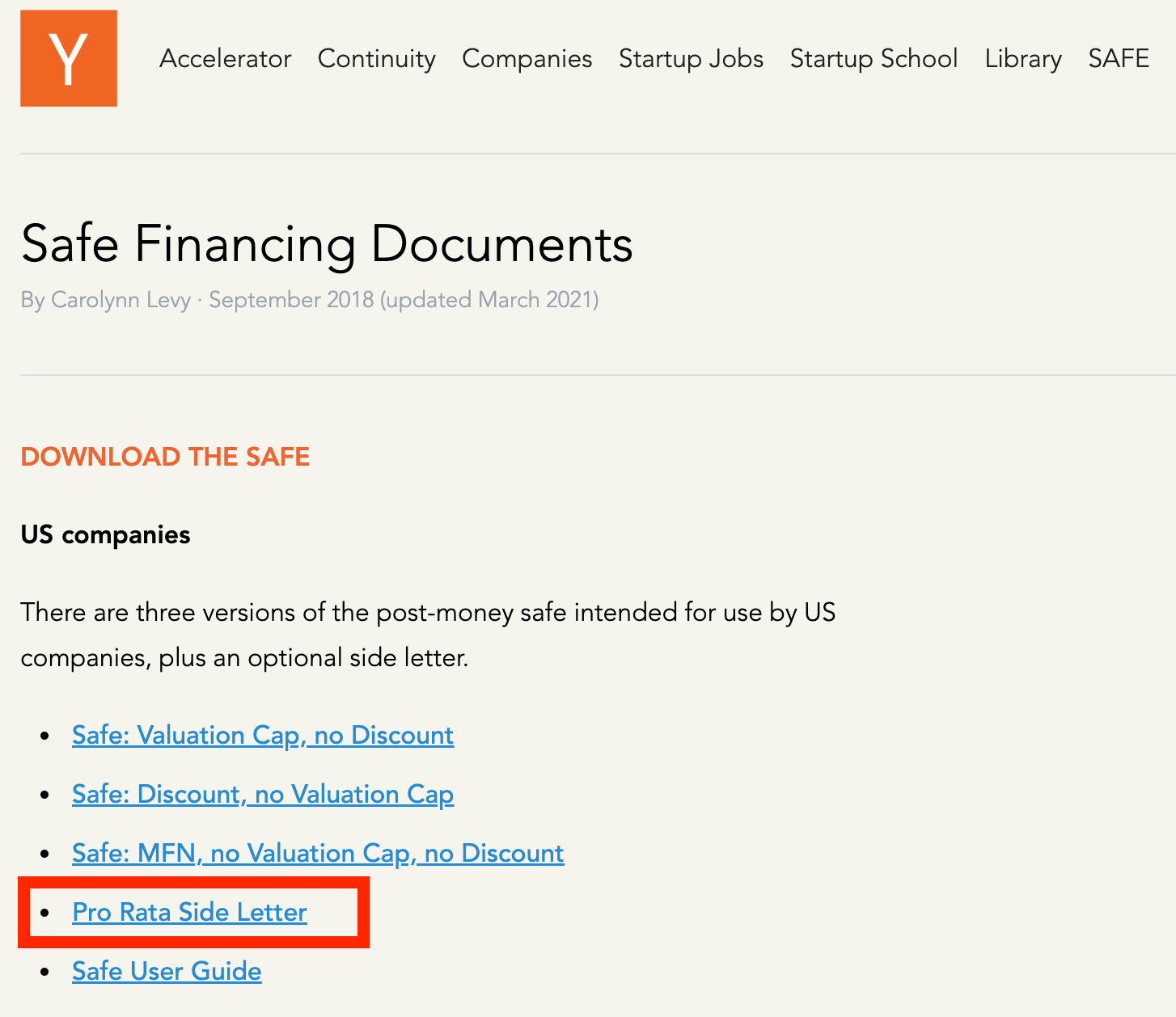The image size is (1176, 1017).
Task: Open Safe: MFN, no Valuation Cap link
Action: (318, 854)
